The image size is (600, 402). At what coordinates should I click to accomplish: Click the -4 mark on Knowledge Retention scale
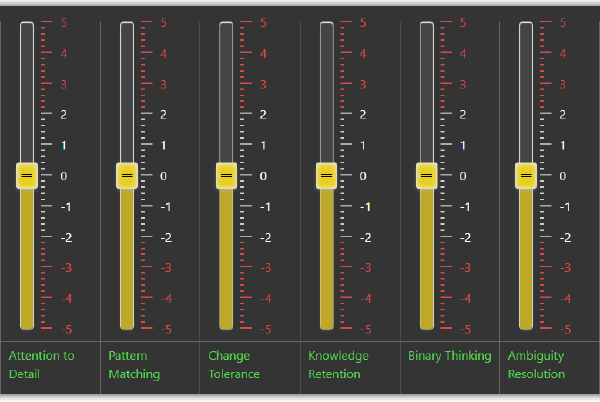[365, 298]
